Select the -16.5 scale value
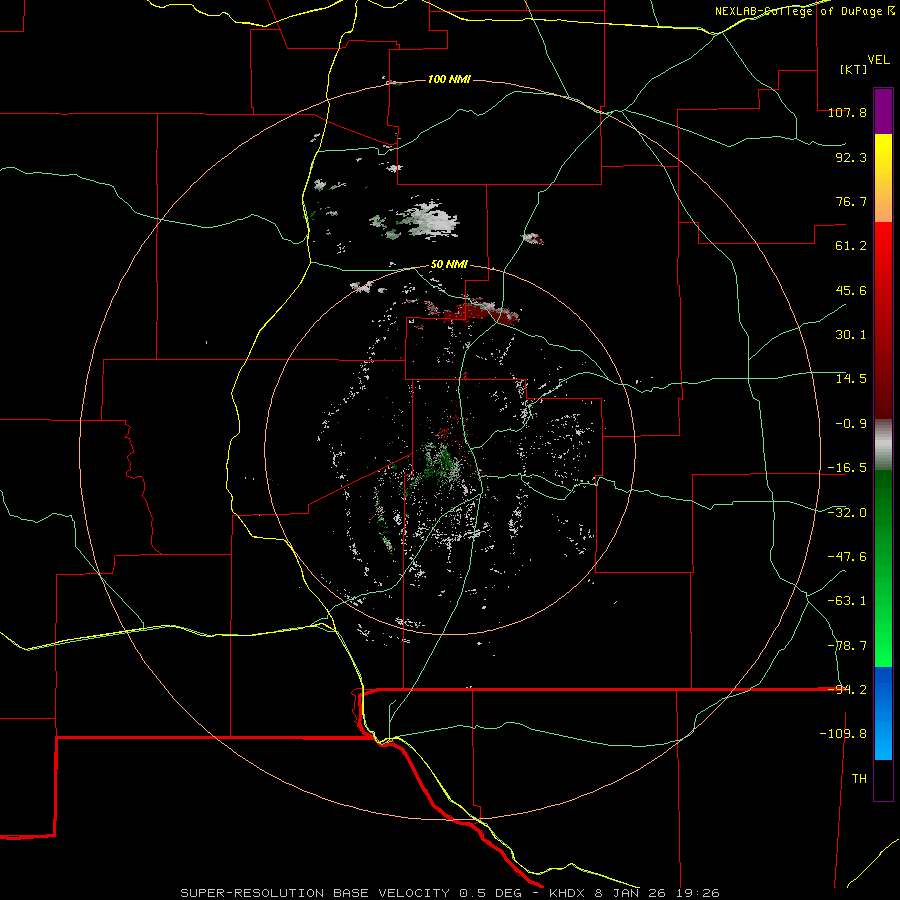Screen dimensions: 900x900 (847, 468)
